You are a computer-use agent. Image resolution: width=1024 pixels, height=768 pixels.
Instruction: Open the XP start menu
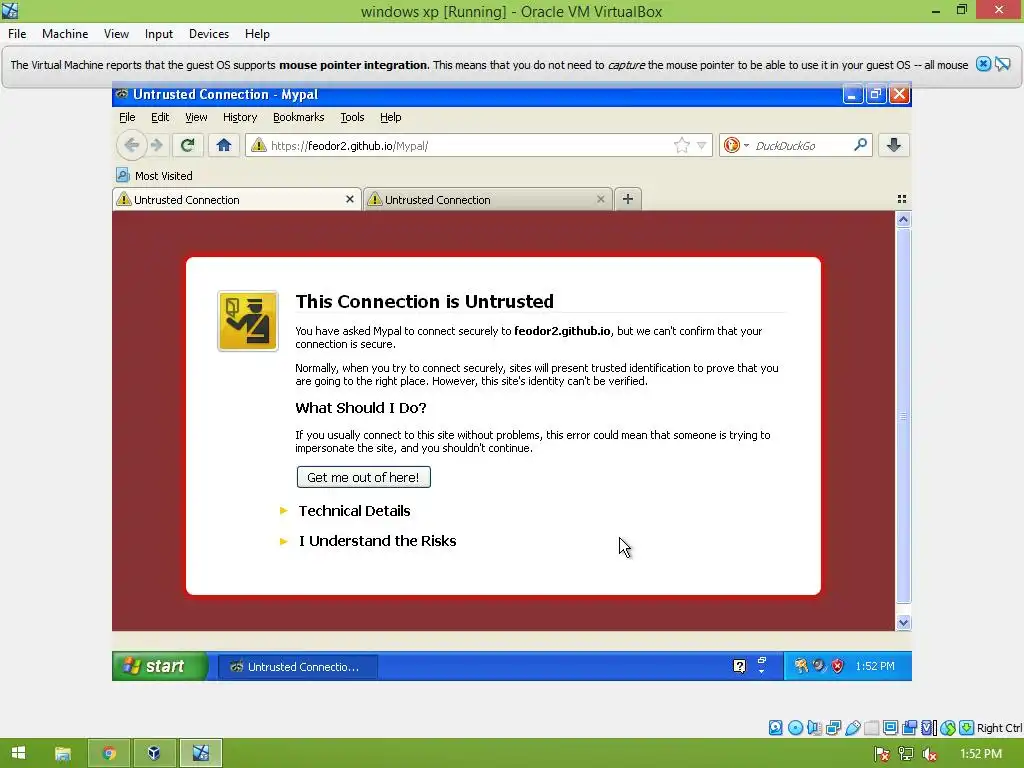(159, 666)
